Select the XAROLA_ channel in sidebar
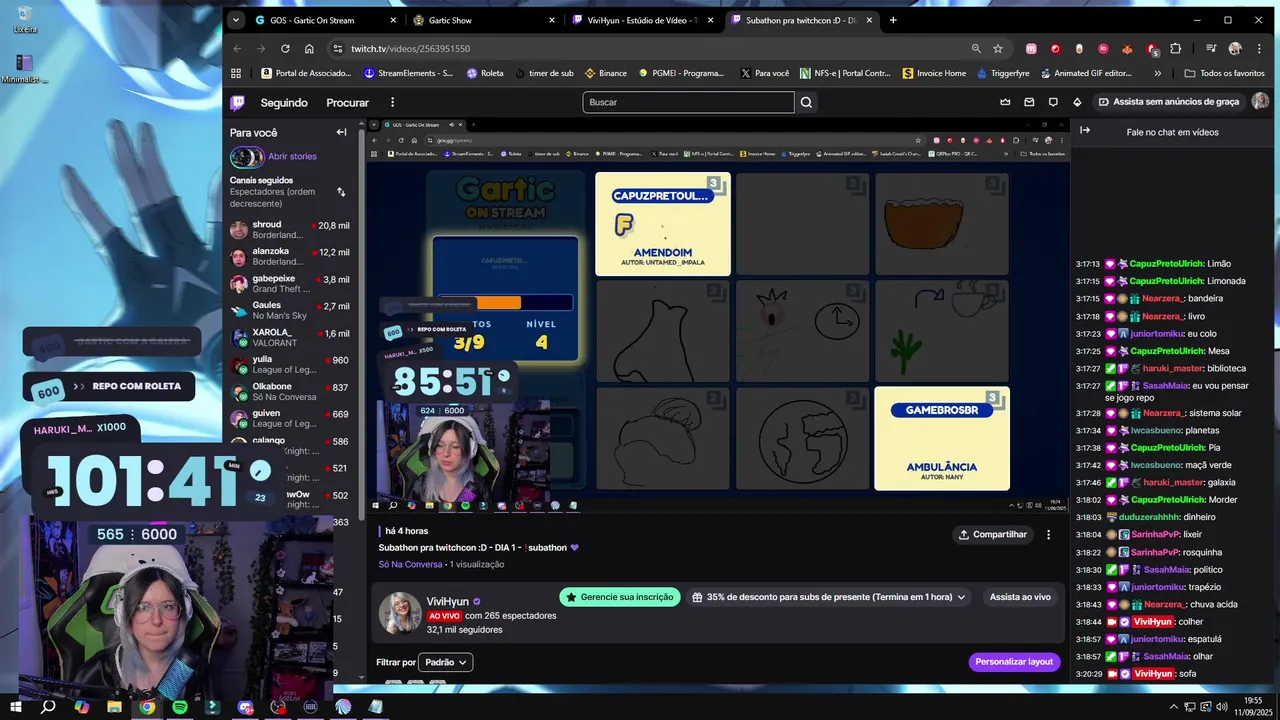1280x720 pixels. (x=290, y=338)
